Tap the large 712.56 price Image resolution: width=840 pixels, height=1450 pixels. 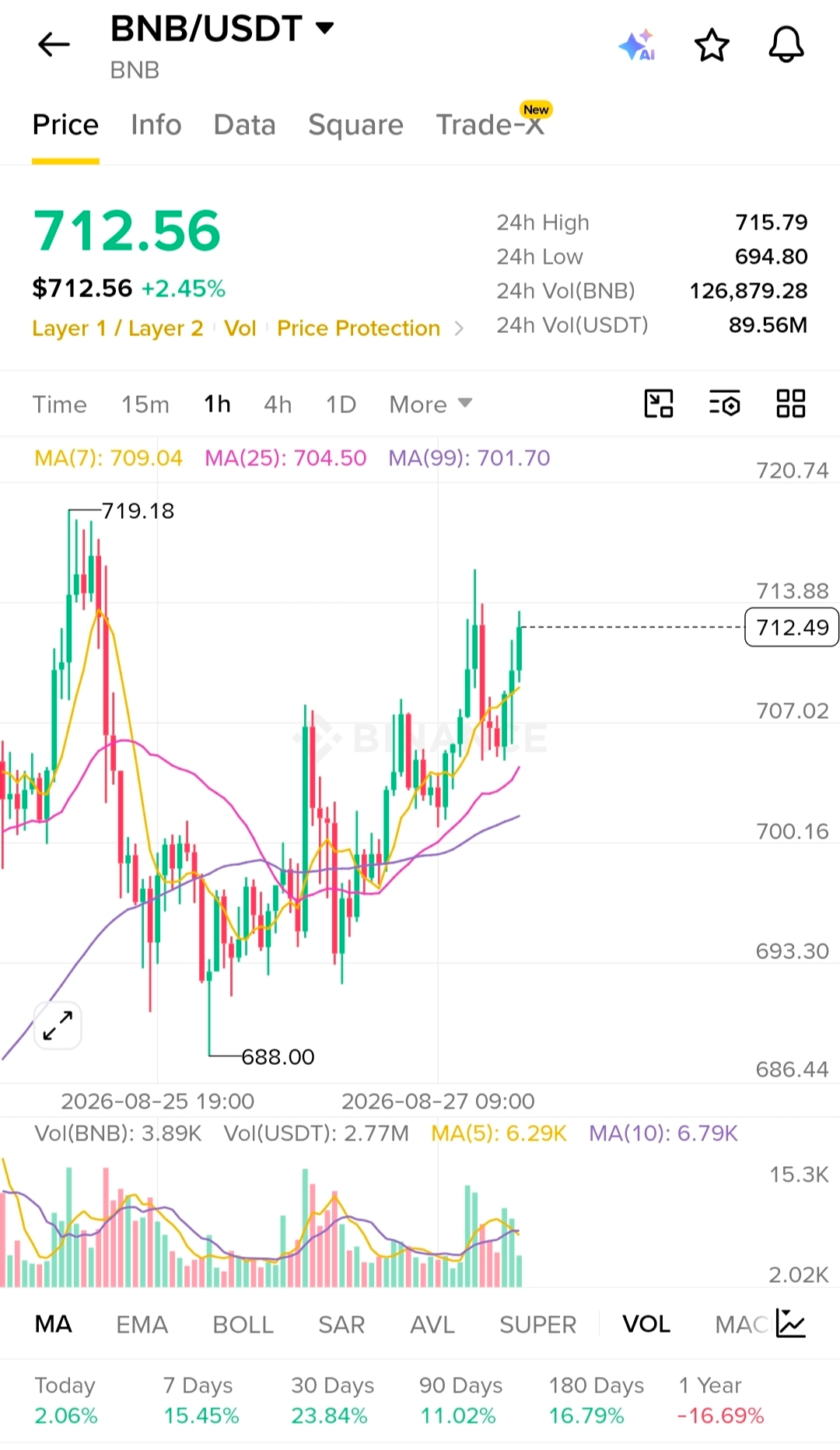point(128,231)
